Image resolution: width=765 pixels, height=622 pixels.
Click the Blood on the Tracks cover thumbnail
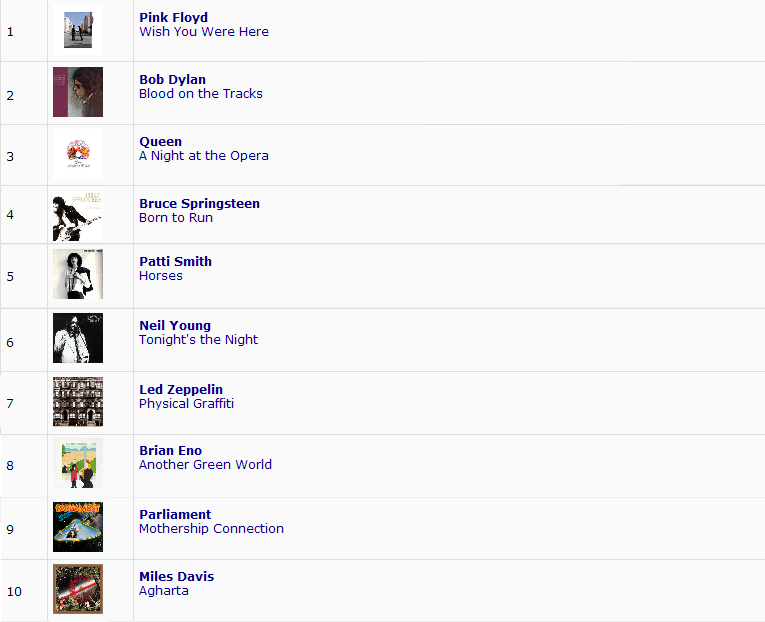78,92
